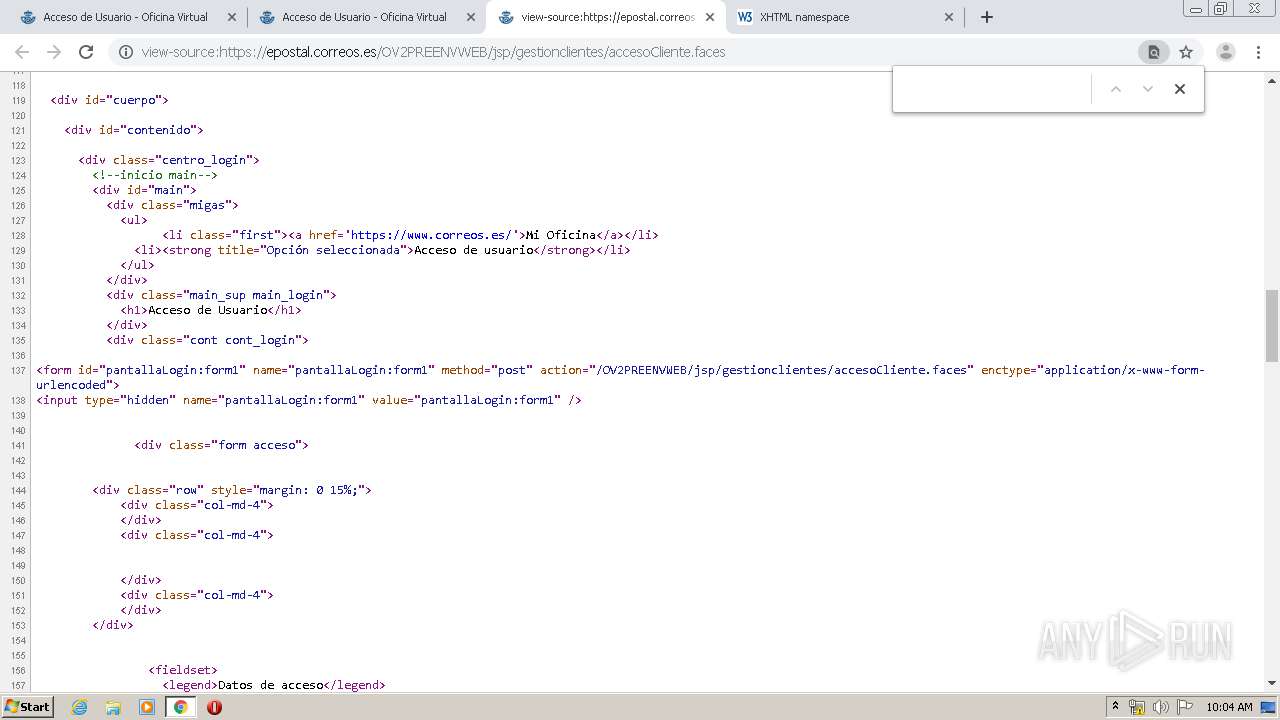Click the comment <!--inicio main-->
This screenshot has width=1280, height=720.
tap(155, 175)
